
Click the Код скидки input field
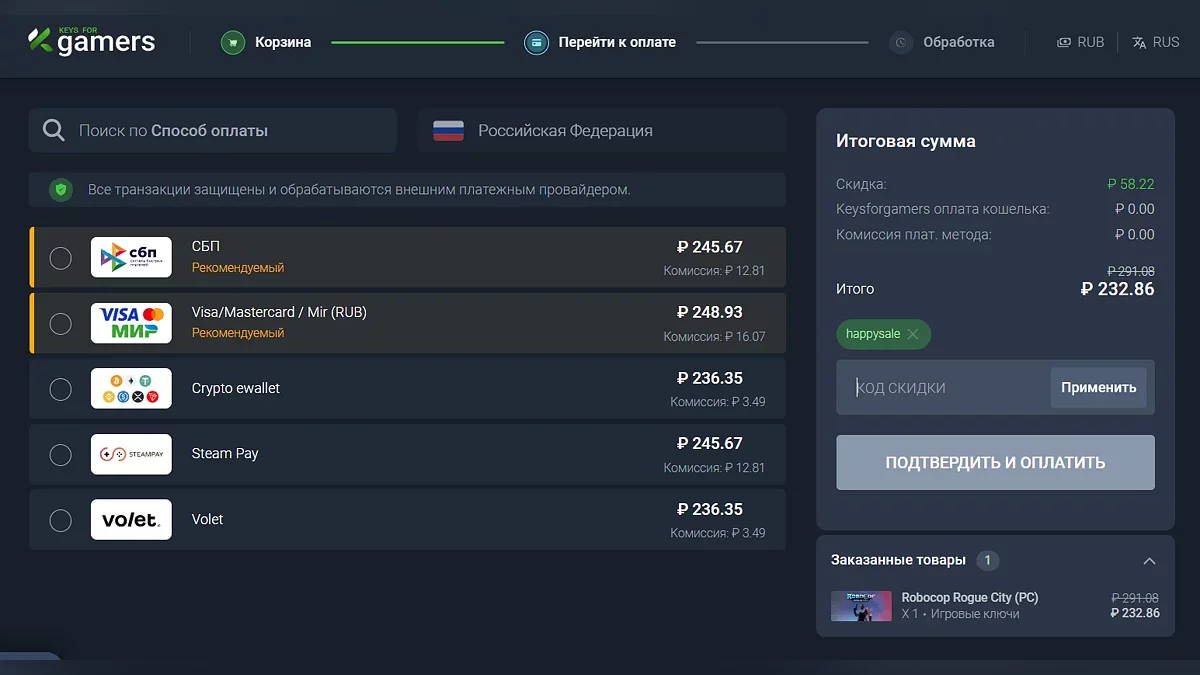(x=945, y=388)
